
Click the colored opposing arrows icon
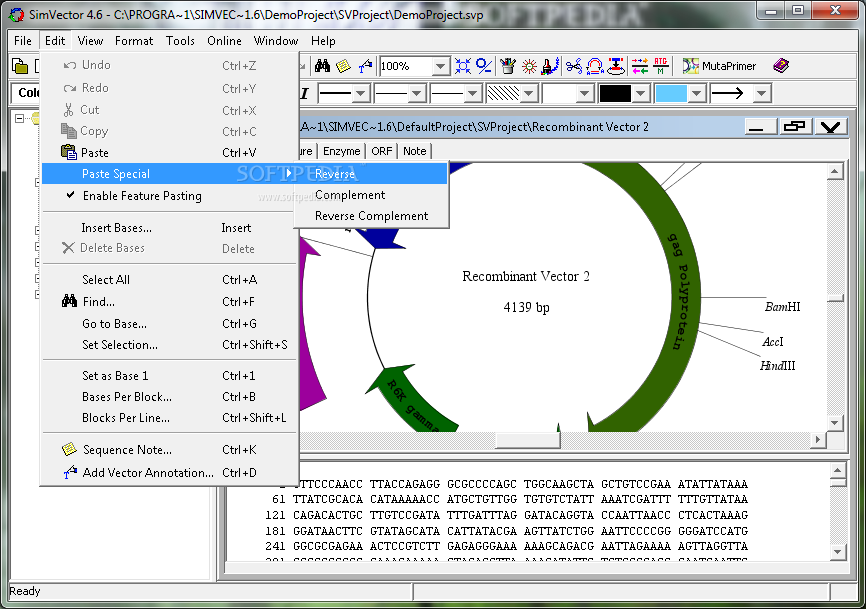640,66
